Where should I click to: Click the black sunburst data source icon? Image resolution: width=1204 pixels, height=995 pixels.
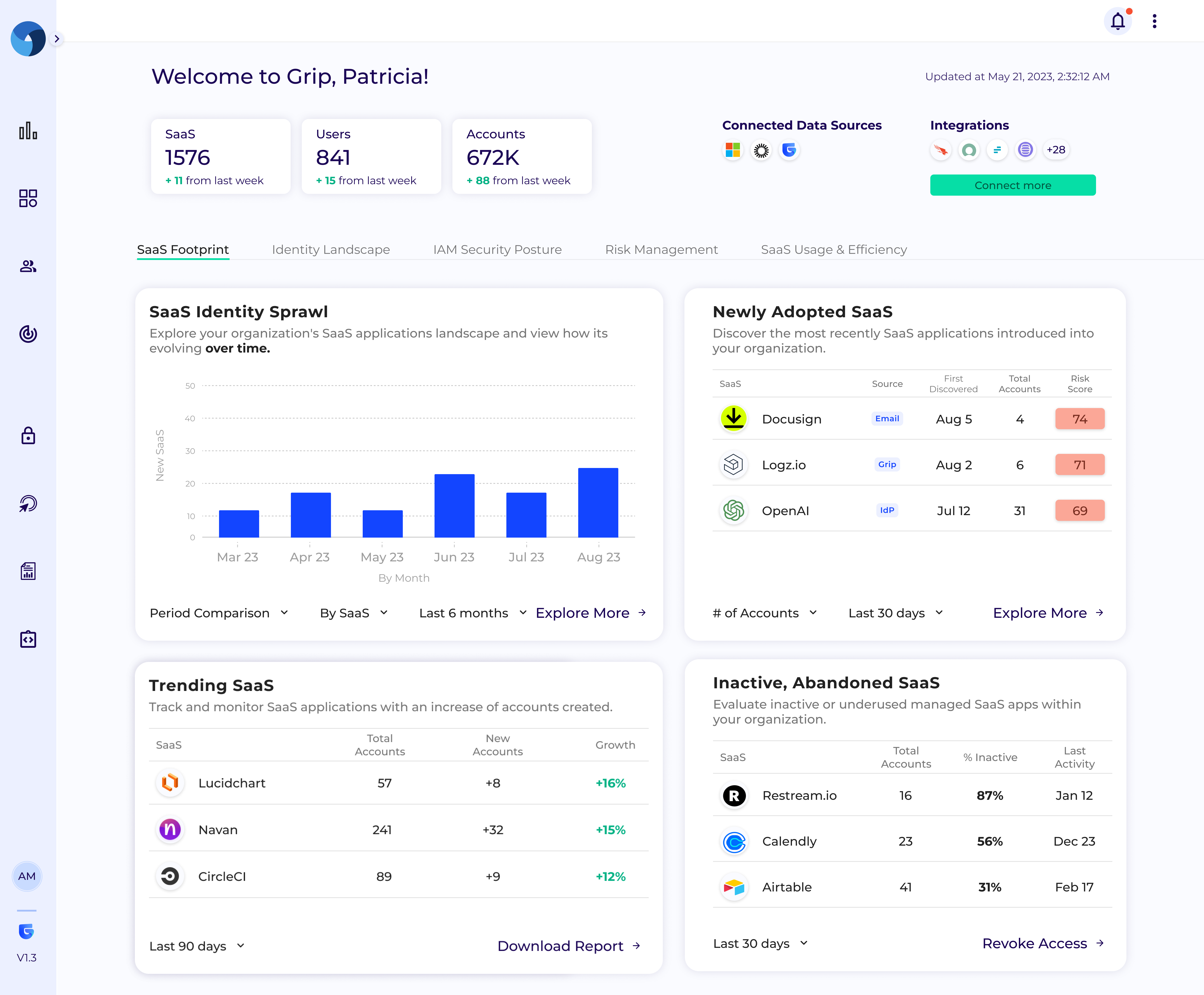(x=761, y=150)
